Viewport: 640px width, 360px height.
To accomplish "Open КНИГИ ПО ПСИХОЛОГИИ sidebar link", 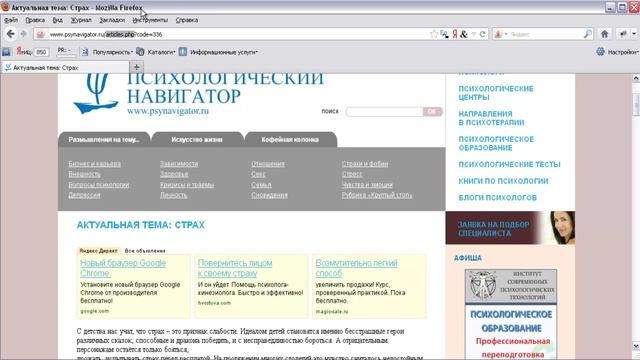I will click(x=503, y=181).
